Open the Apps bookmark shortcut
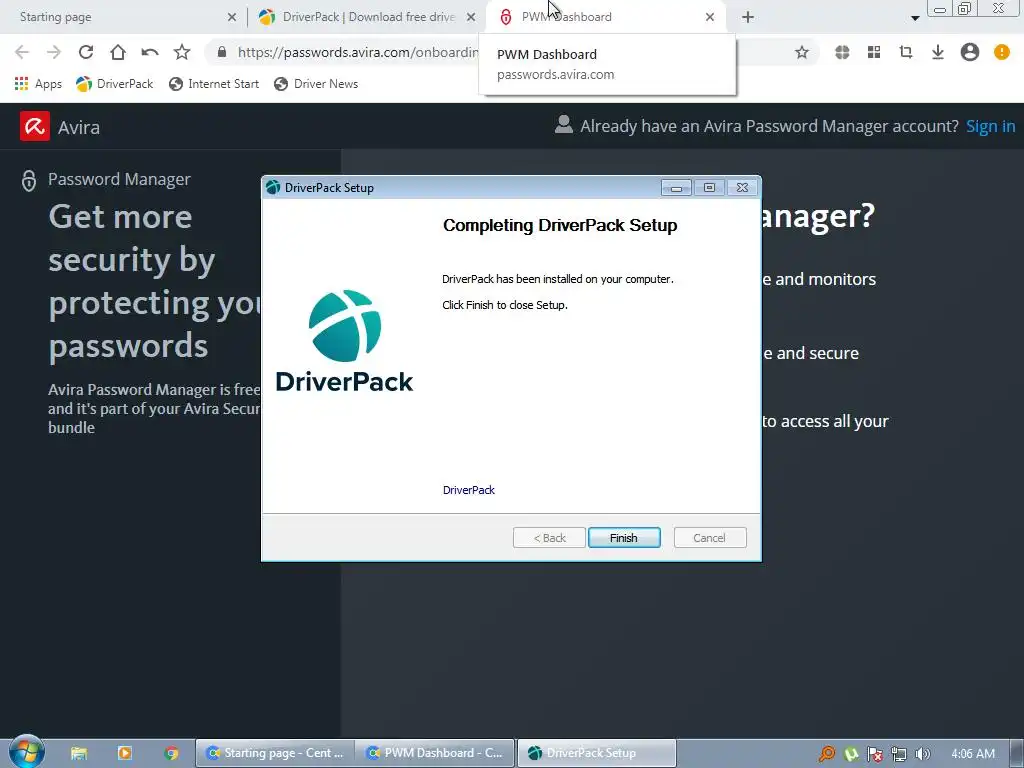 coord(38,84)
